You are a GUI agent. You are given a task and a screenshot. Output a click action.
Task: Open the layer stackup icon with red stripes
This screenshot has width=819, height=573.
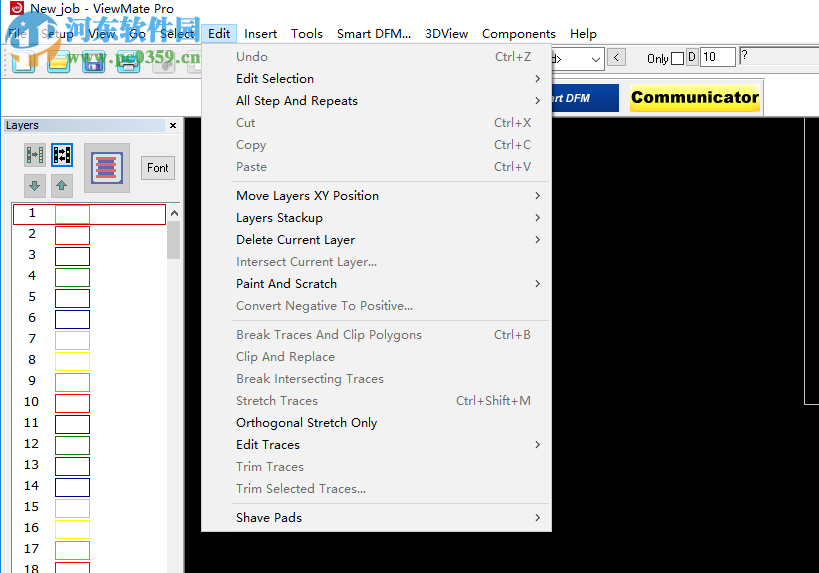click(107, 168)
